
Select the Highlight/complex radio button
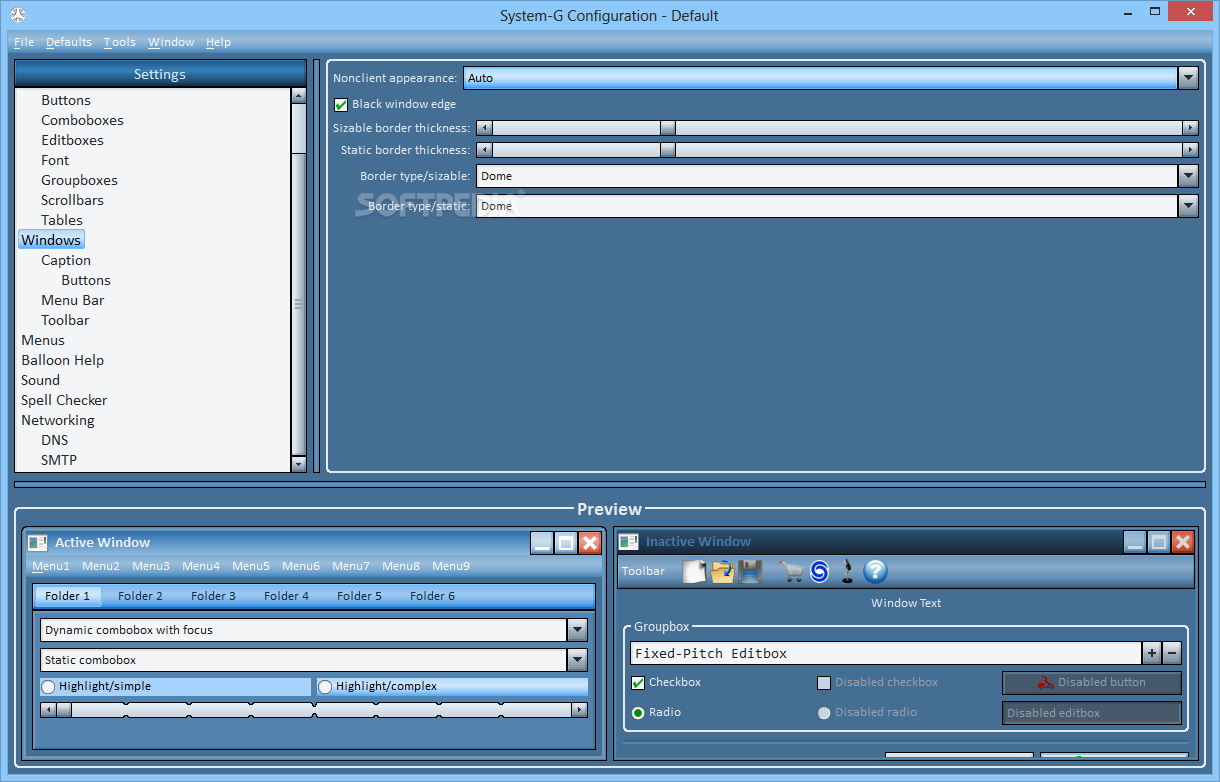[x=325, y=687]
